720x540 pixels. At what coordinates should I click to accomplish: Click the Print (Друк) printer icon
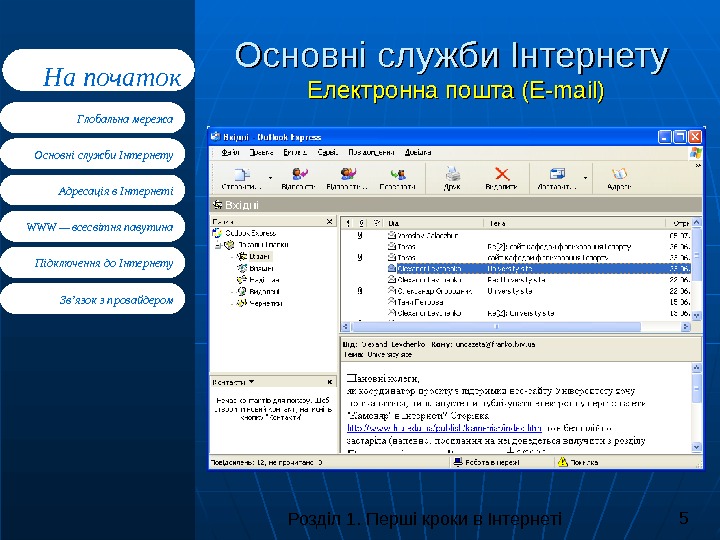tap(453, 174)
